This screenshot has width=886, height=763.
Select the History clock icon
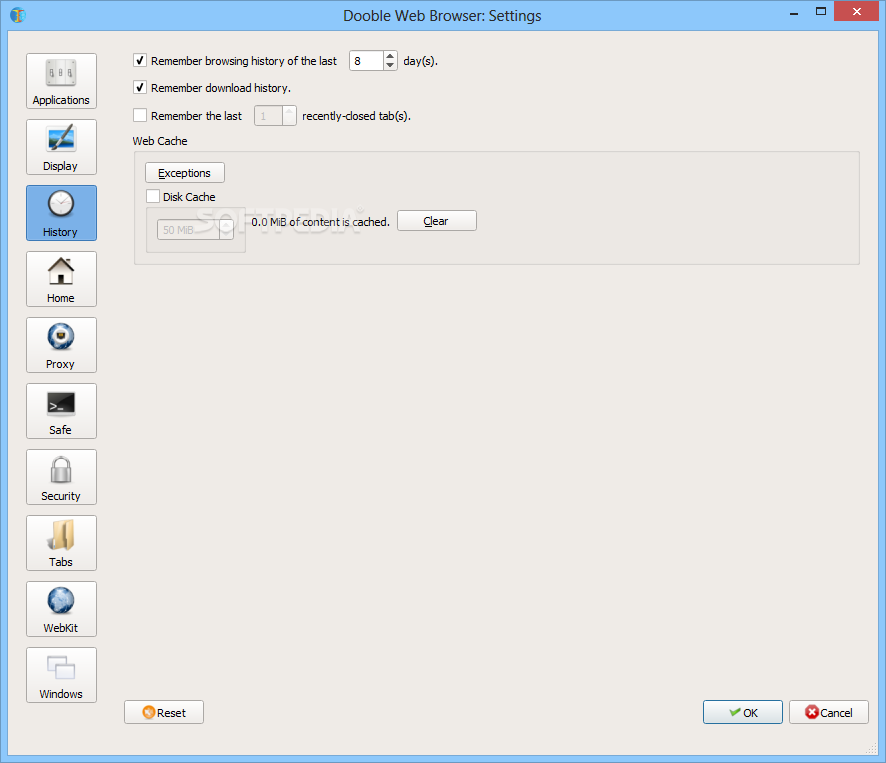pos(61,204)
